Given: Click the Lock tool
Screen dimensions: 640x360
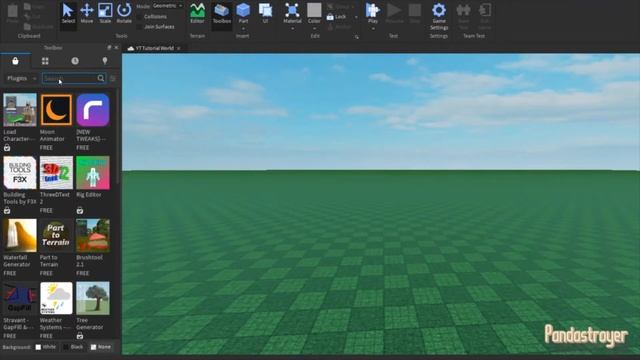Looking at the screenshot, I should click(337, 17).
